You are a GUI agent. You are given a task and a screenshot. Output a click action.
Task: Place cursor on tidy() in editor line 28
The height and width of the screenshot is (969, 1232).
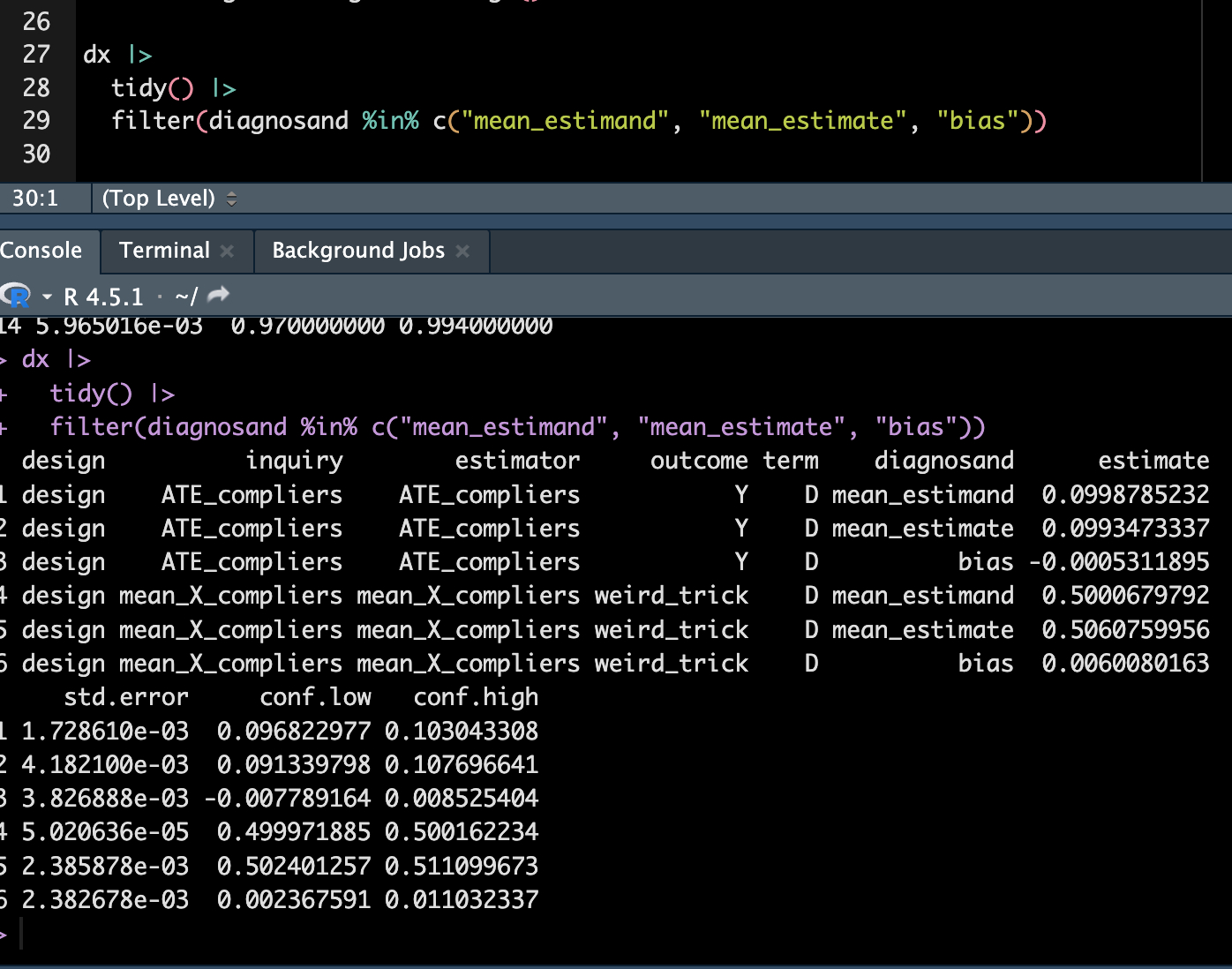tap(151, 88)
